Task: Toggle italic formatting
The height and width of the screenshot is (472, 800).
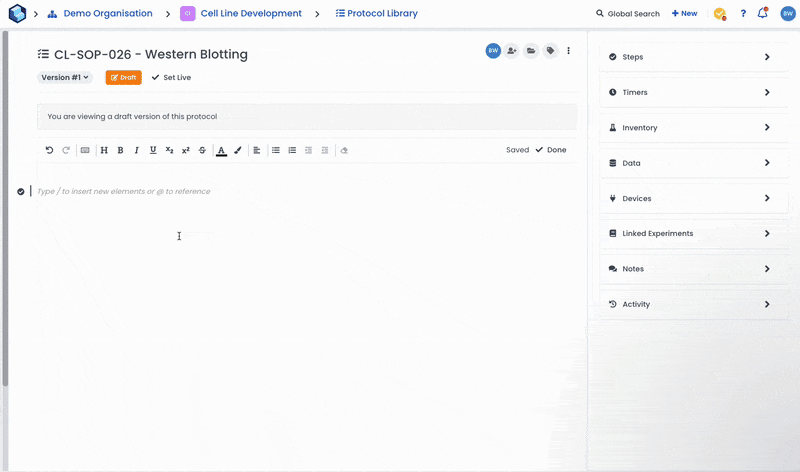Action: (x=137, y=150)
